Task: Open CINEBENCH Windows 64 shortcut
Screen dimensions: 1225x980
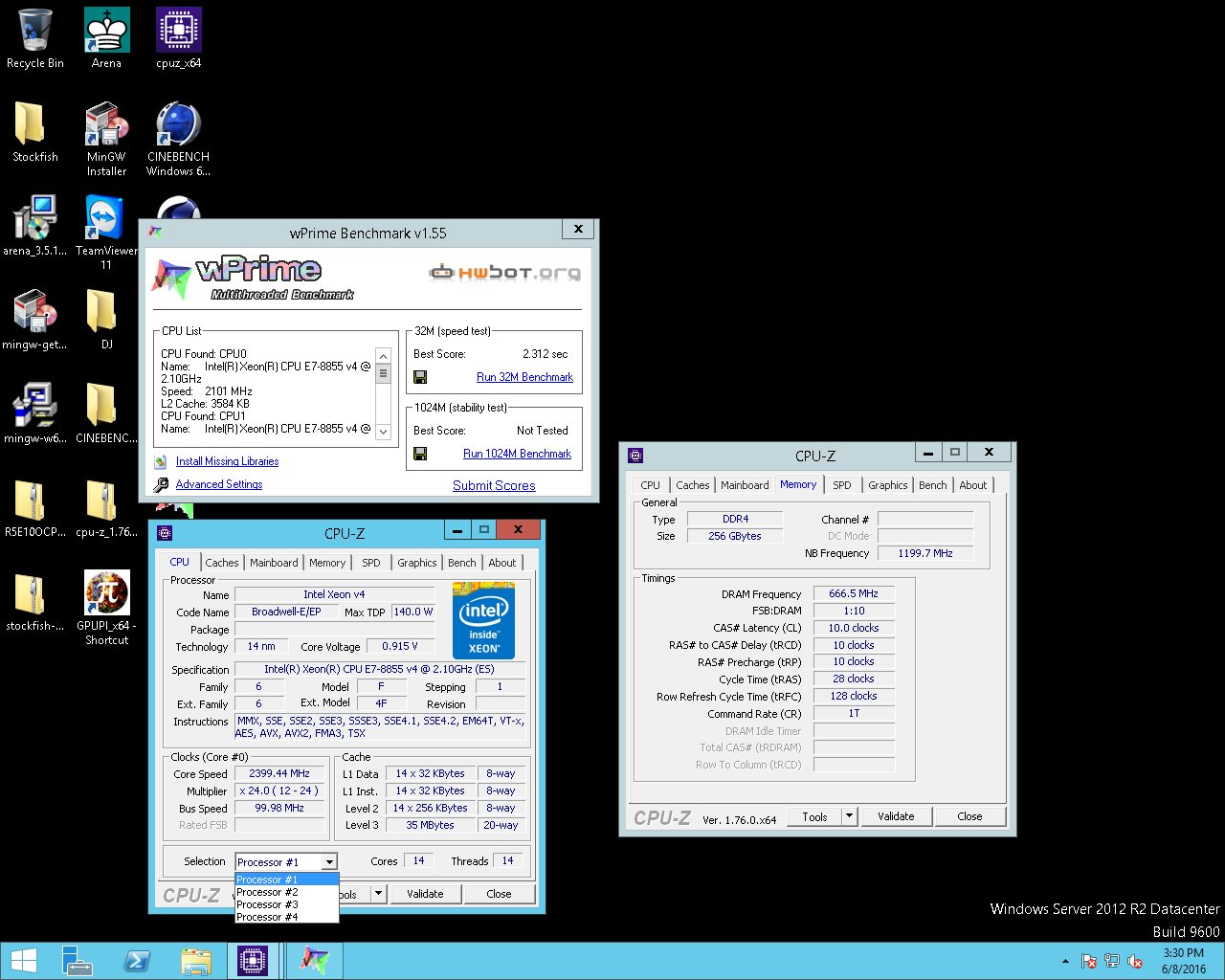Action: tap(179, 139)
